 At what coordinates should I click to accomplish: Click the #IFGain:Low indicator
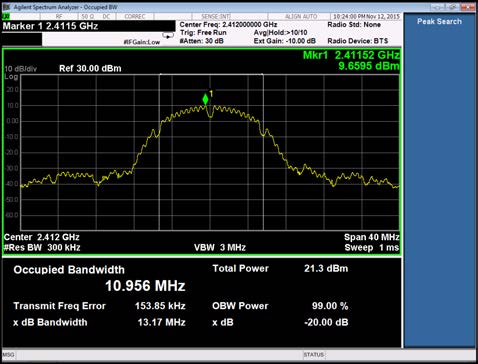click(142, 42)
